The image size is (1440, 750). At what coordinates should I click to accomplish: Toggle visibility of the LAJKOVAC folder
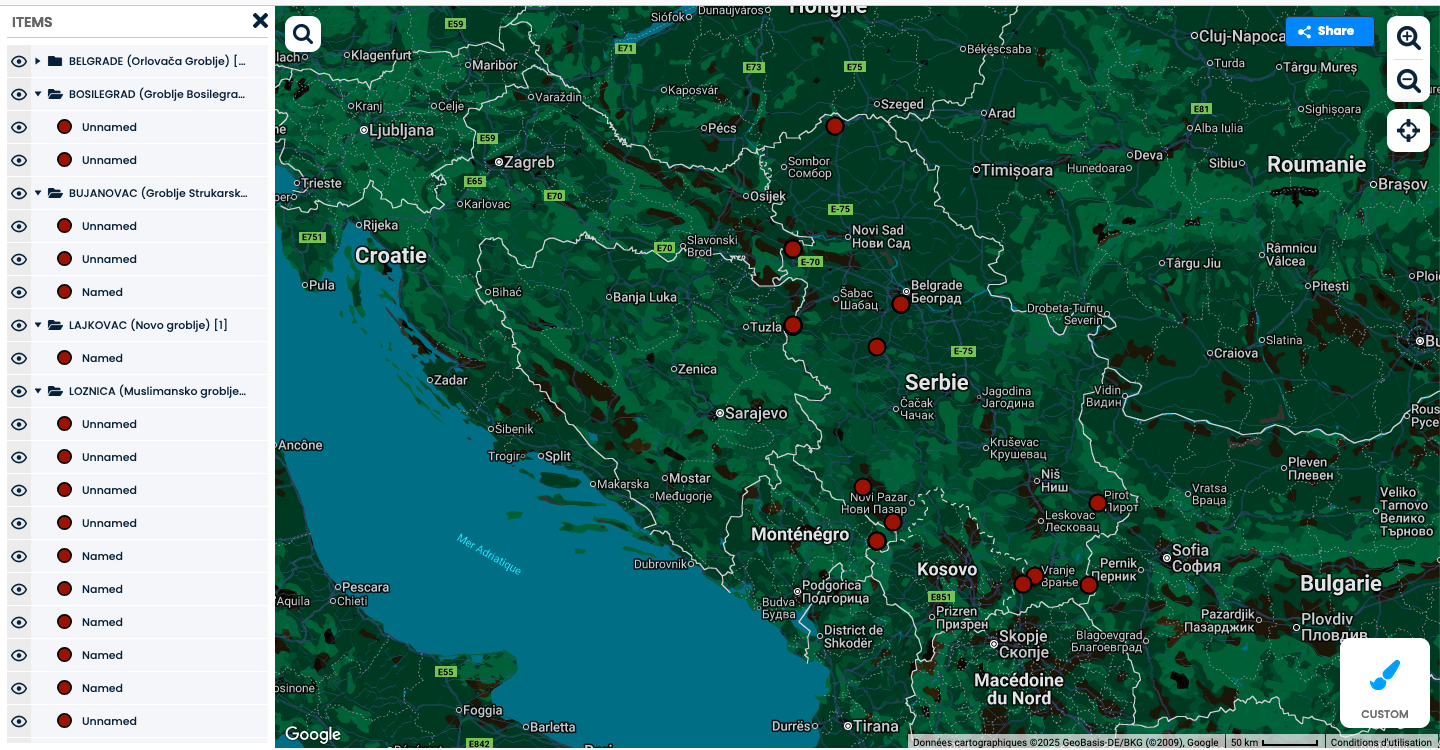pyautogui.click(x=18, y=326)
